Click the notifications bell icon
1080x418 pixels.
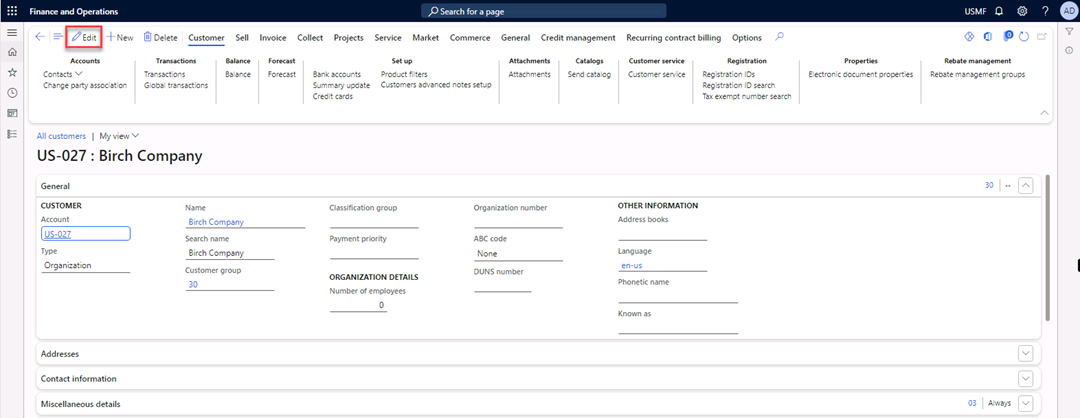(x=999, y=11)
